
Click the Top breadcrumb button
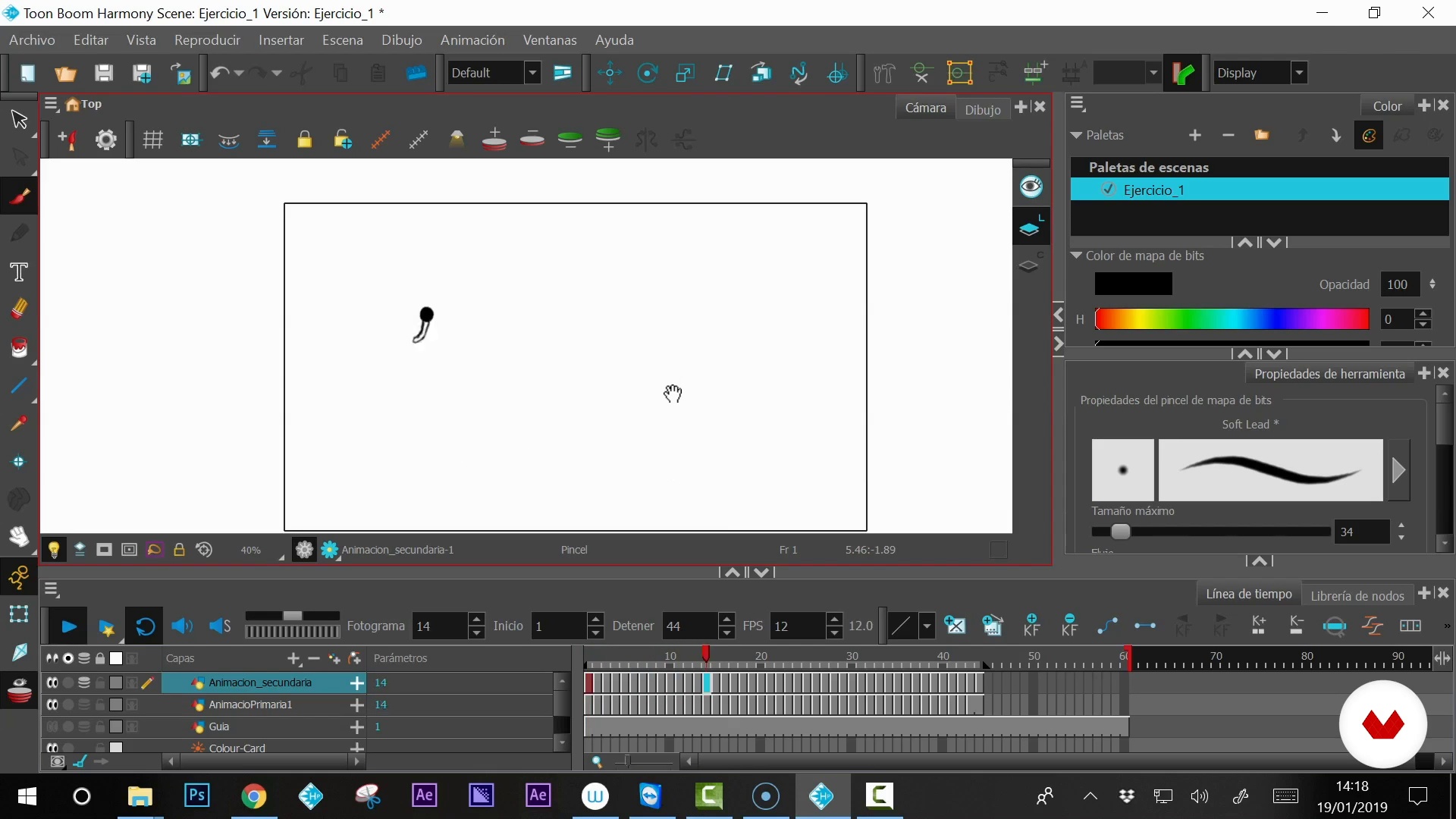[84, 104]
